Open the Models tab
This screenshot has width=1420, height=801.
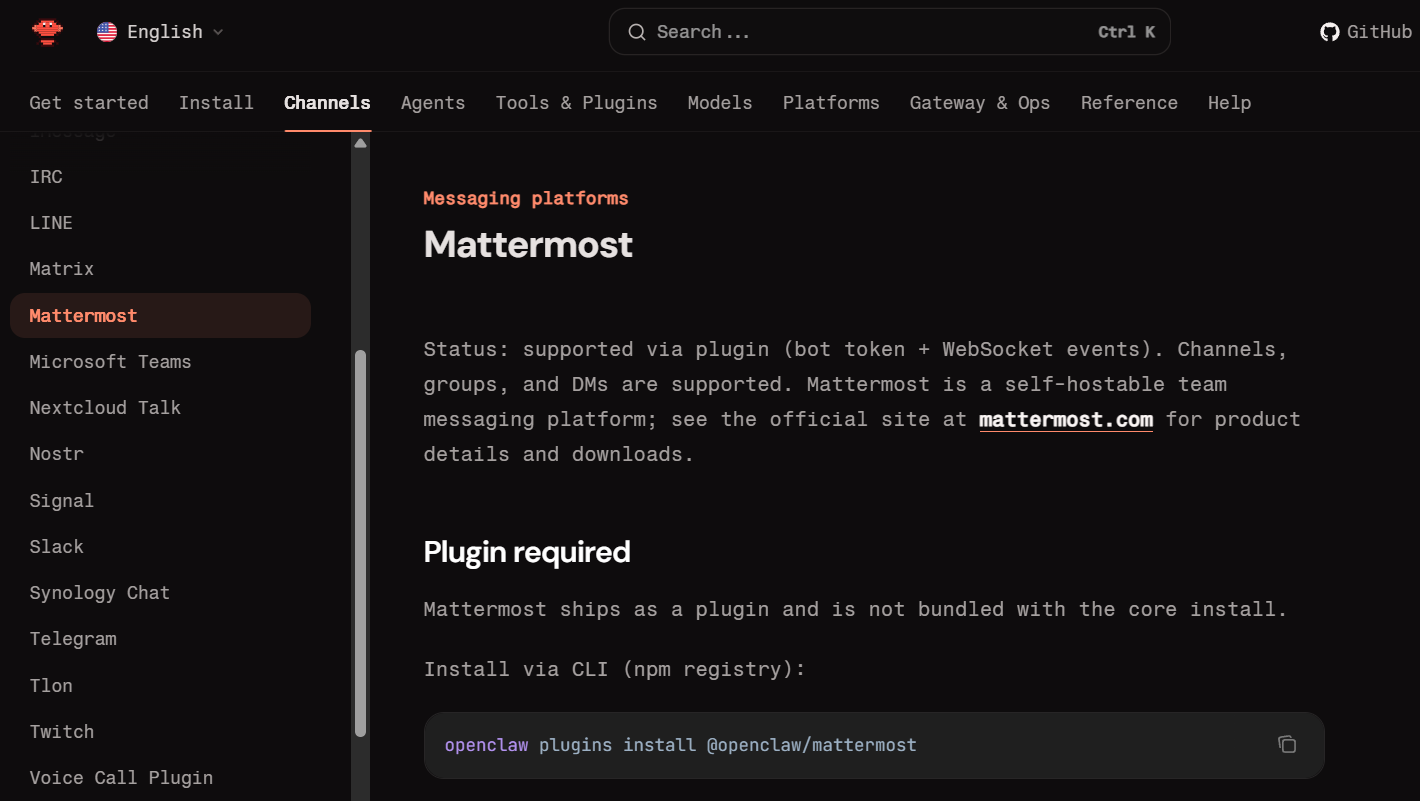pos(720,103)
